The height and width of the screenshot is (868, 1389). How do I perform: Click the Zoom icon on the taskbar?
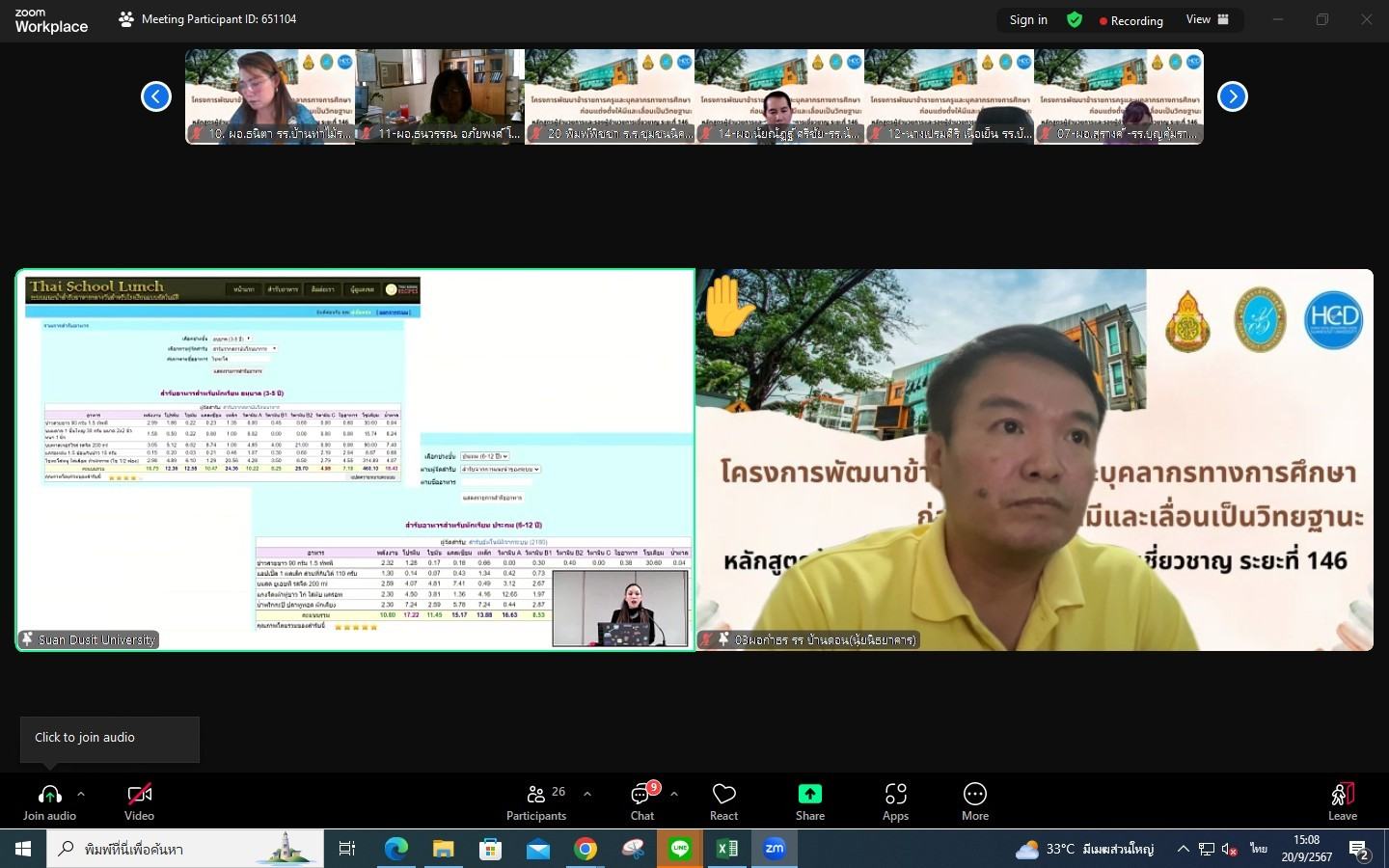[x=775, y=849]
